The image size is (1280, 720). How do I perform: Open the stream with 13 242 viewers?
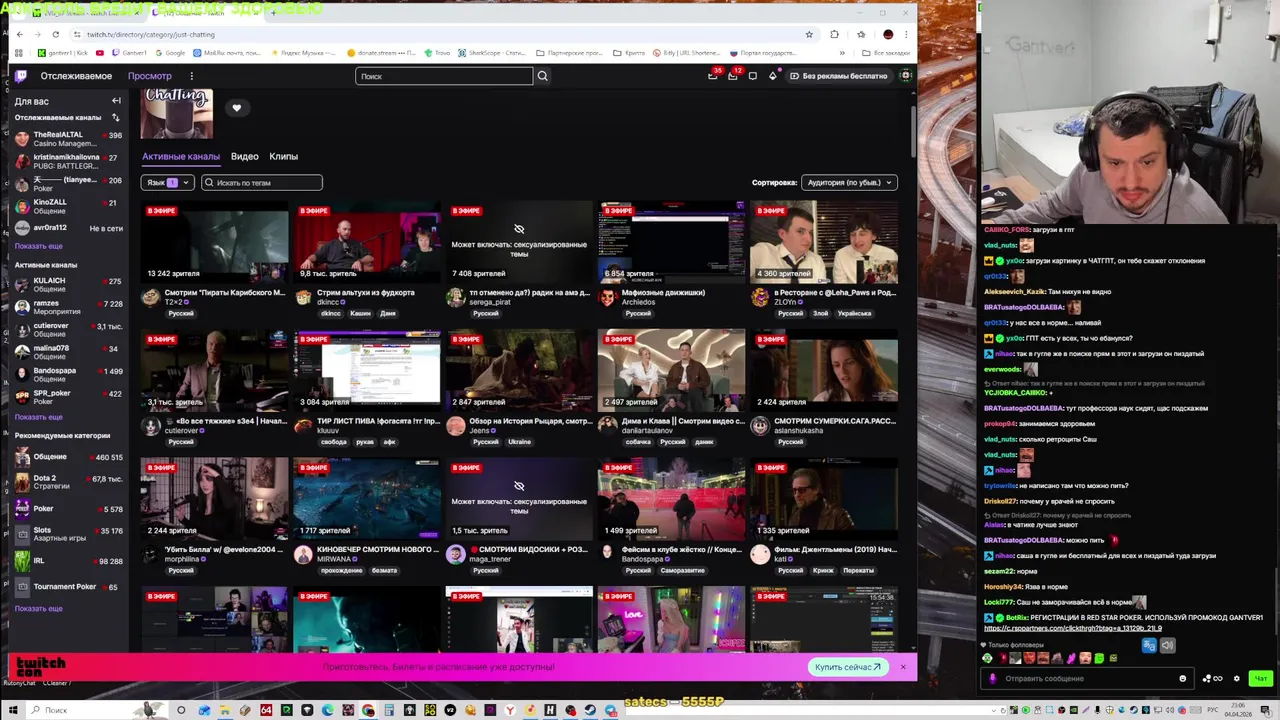pyautogui.click(x=215, y=242)
